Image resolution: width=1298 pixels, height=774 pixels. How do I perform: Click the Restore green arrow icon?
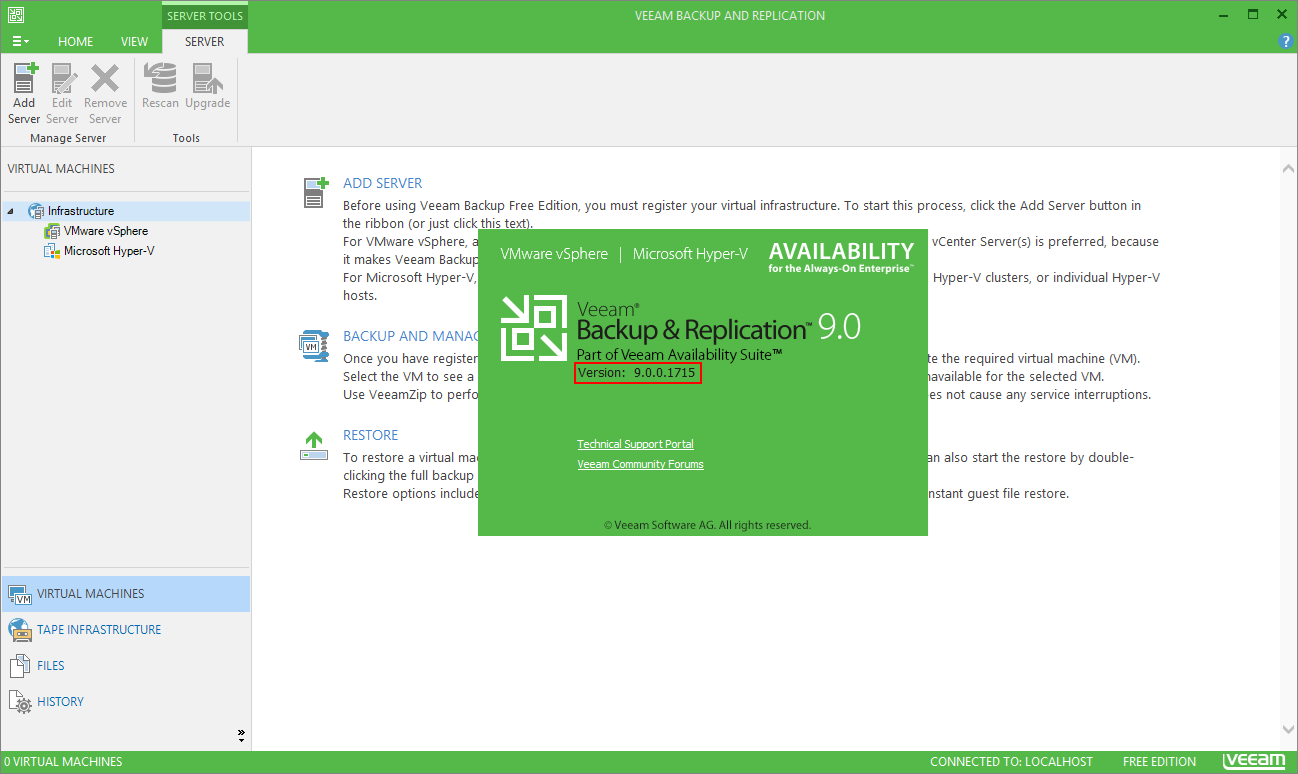pyautogui.click(x=314, y=446)
